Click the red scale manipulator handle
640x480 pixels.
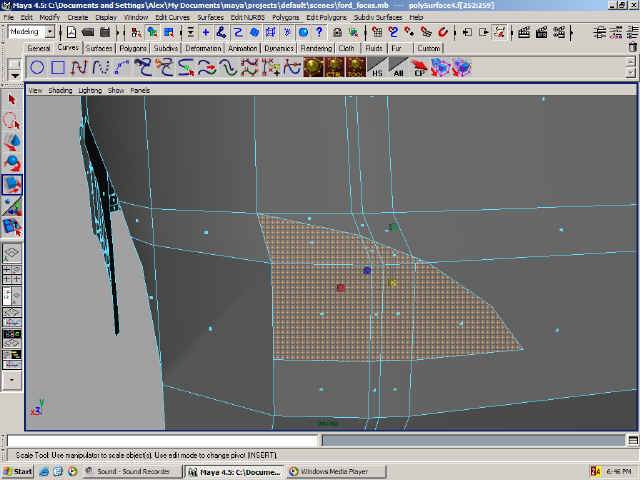click(x=341, y=288)
